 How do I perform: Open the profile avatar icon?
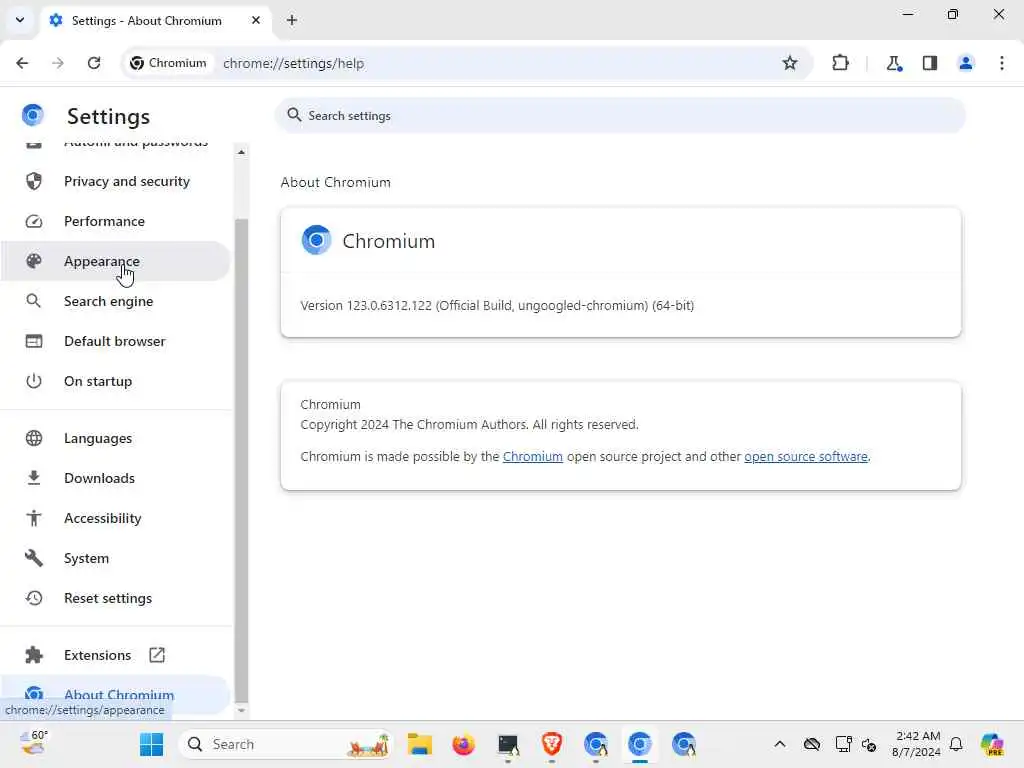965,63
